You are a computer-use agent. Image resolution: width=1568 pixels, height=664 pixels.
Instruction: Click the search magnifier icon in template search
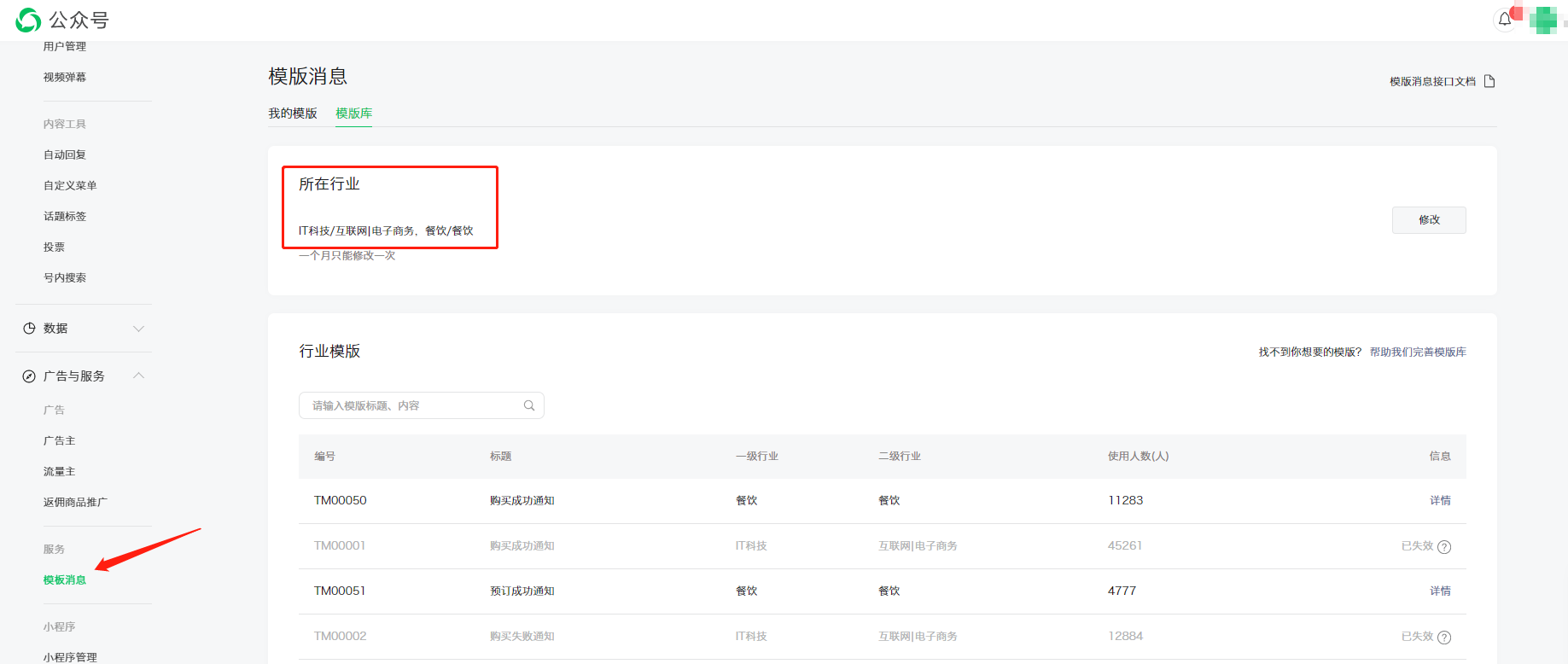(529, 405)
